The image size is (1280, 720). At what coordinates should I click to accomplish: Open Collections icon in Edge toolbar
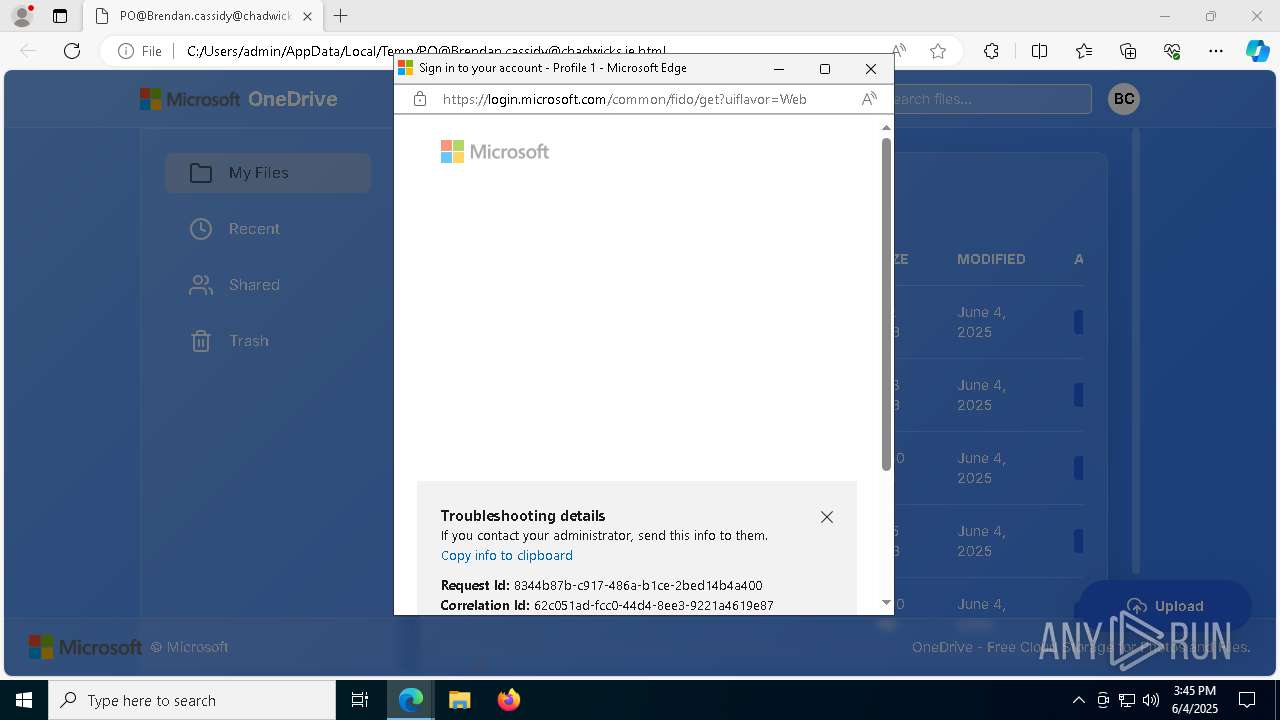tap(1128, 51)
